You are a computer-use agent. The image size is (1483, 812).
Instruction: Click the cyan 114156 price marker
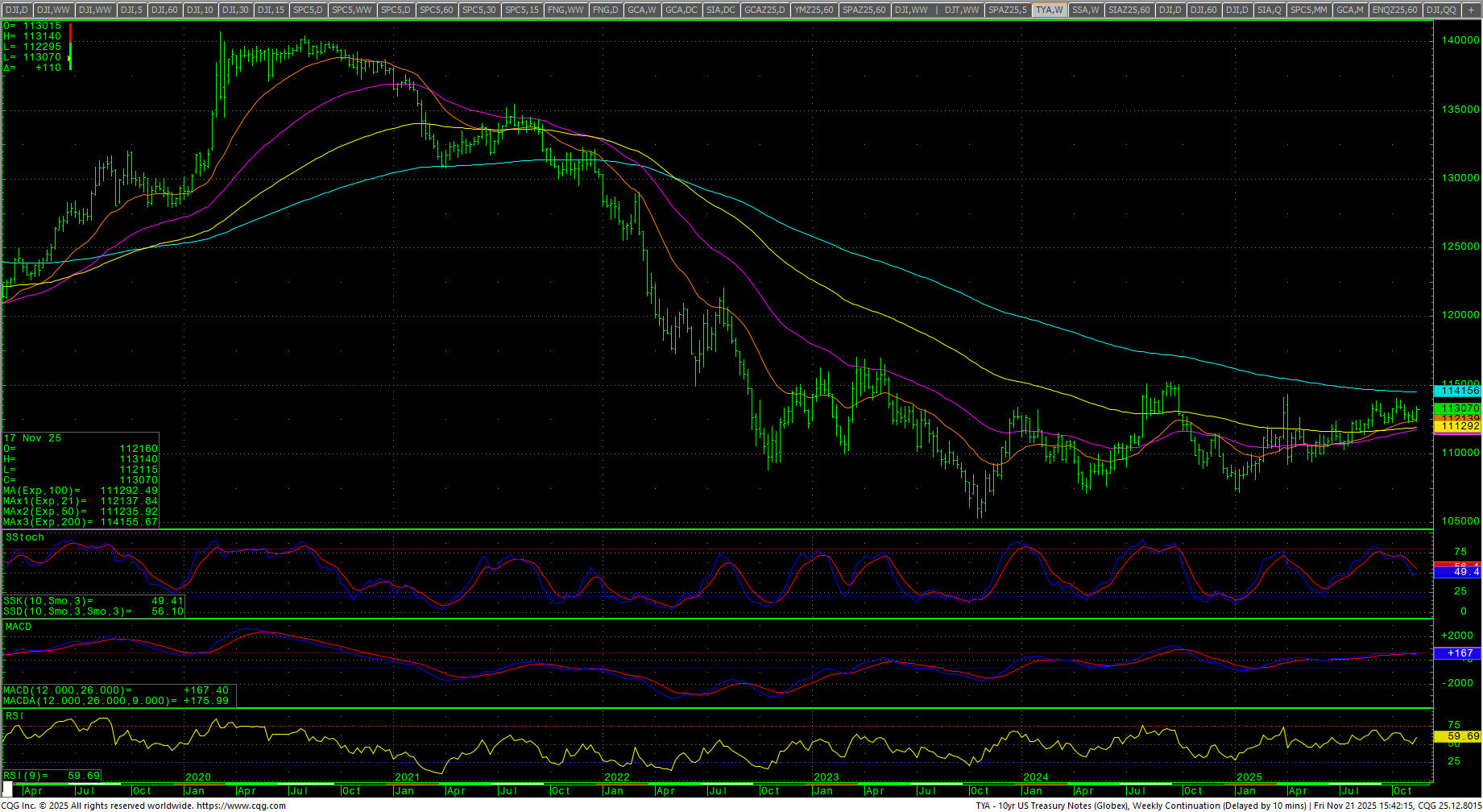1460,391
